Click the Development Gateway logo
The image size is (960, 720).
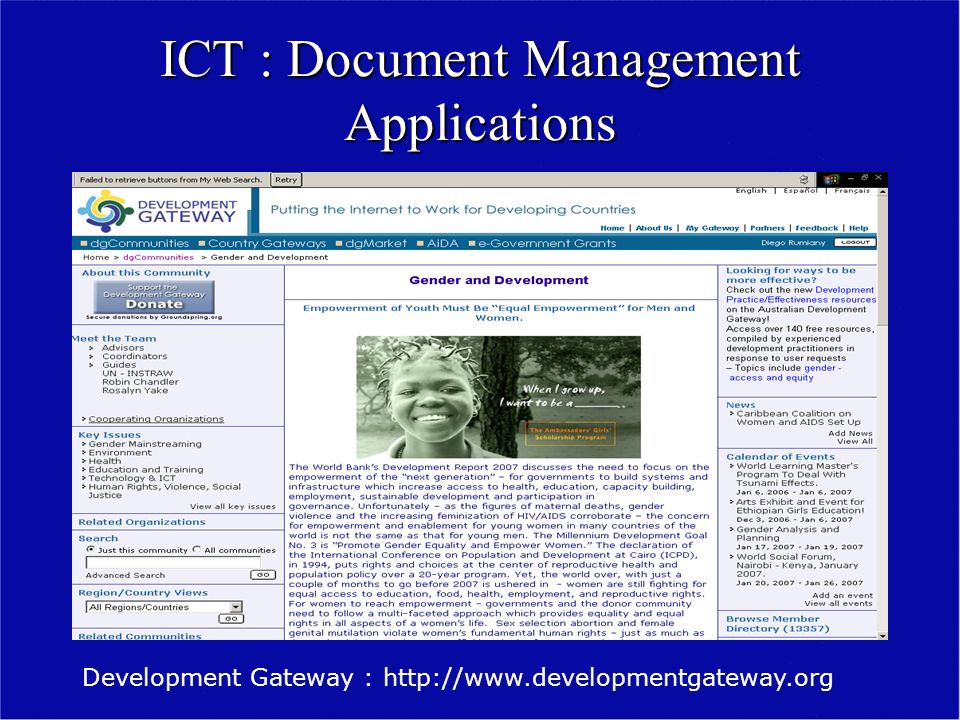click(157, 211)
